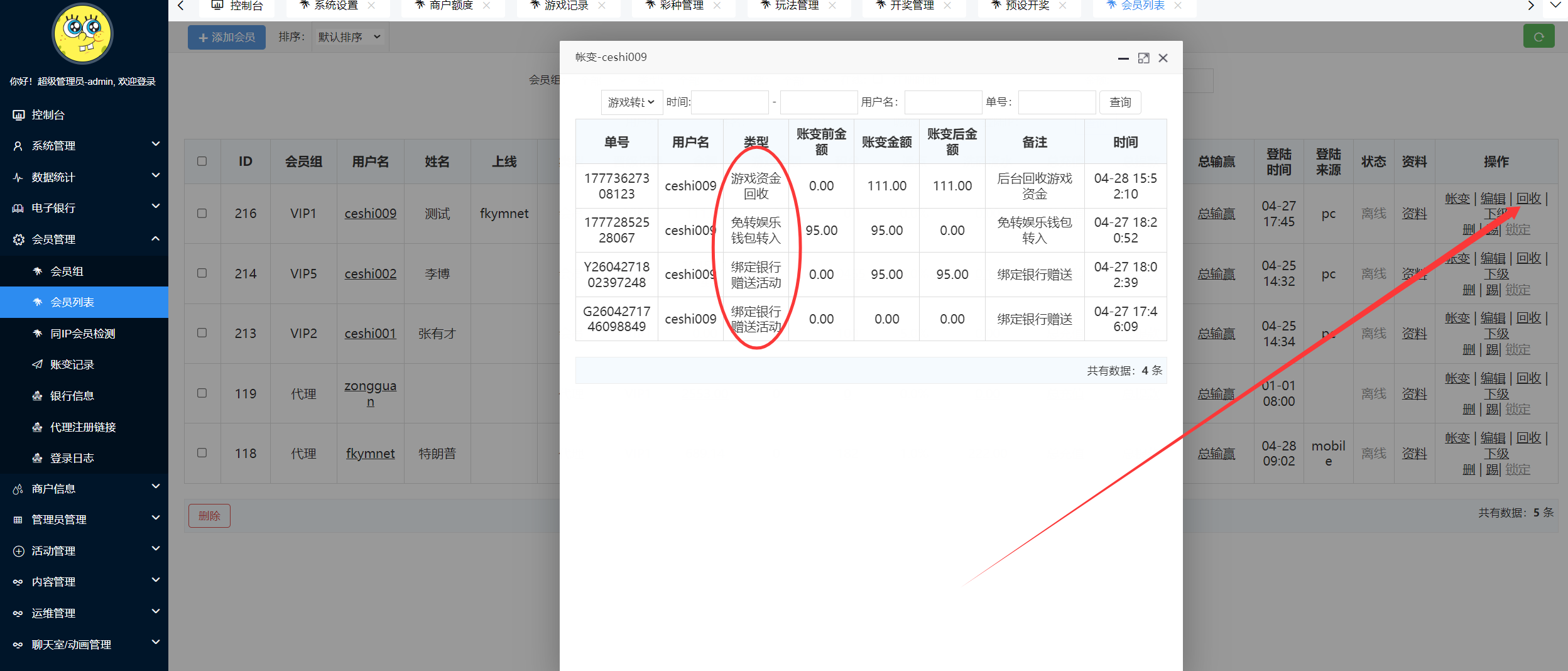Toggle the select-all checkbox in table header
Viewport: 1568px width, 671px height.
click(x=202, y=161)
